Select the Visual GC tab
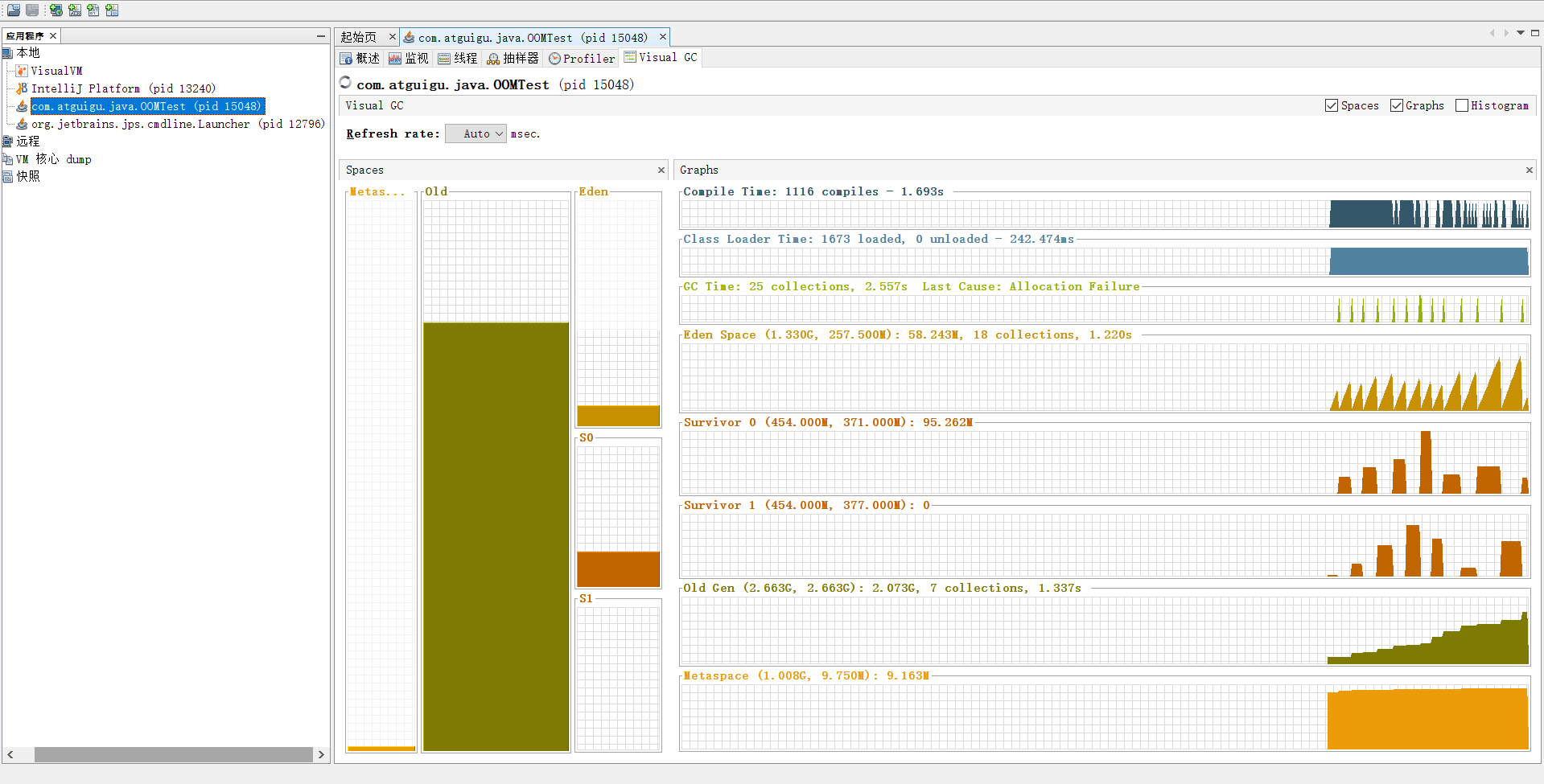The image size is (1544, 784). (x=661, y=58)
